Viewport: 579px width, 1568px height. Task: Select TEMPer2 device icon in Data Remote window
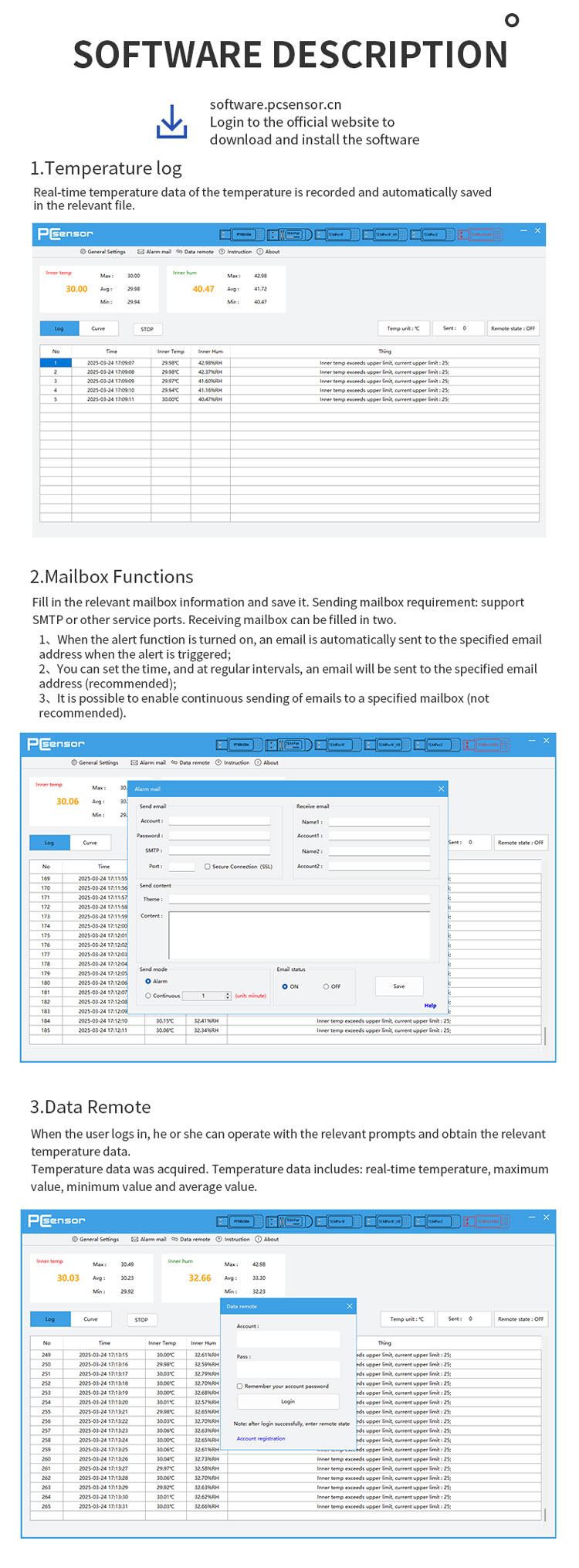click(x=438, y=1221)
